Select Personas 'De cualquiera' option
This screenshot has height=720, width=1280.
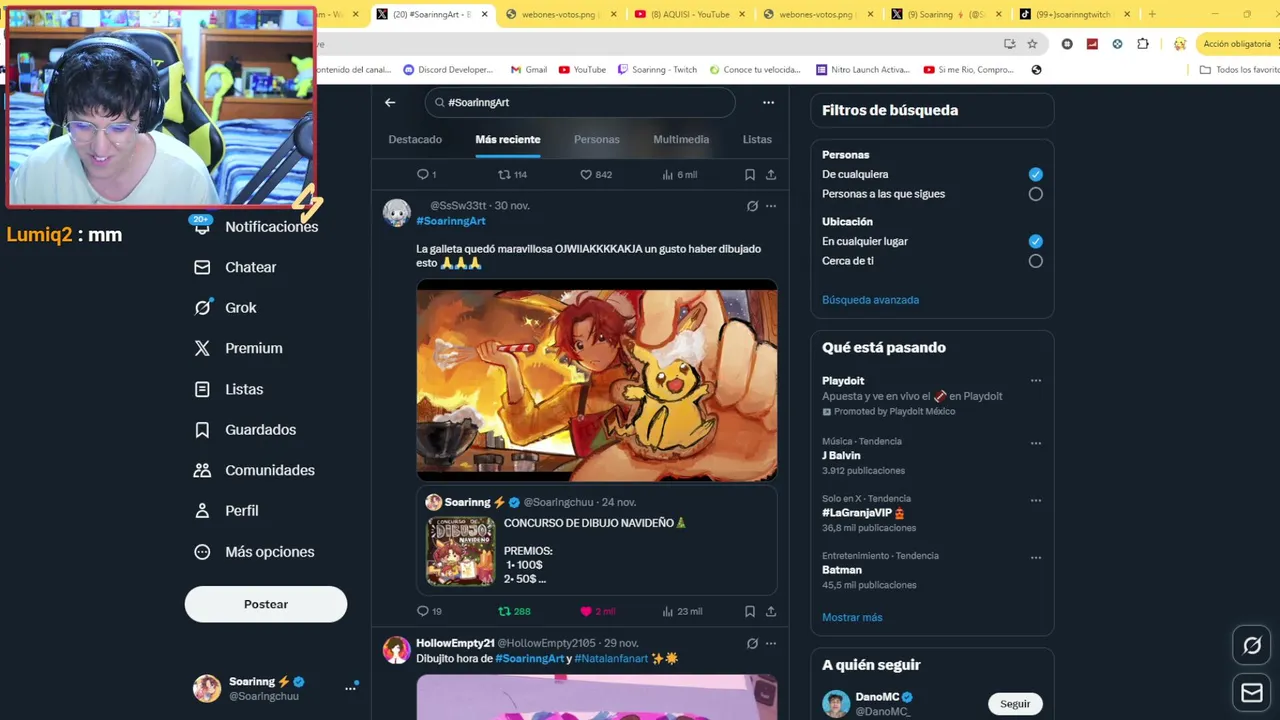click(x=1035, y=174)
